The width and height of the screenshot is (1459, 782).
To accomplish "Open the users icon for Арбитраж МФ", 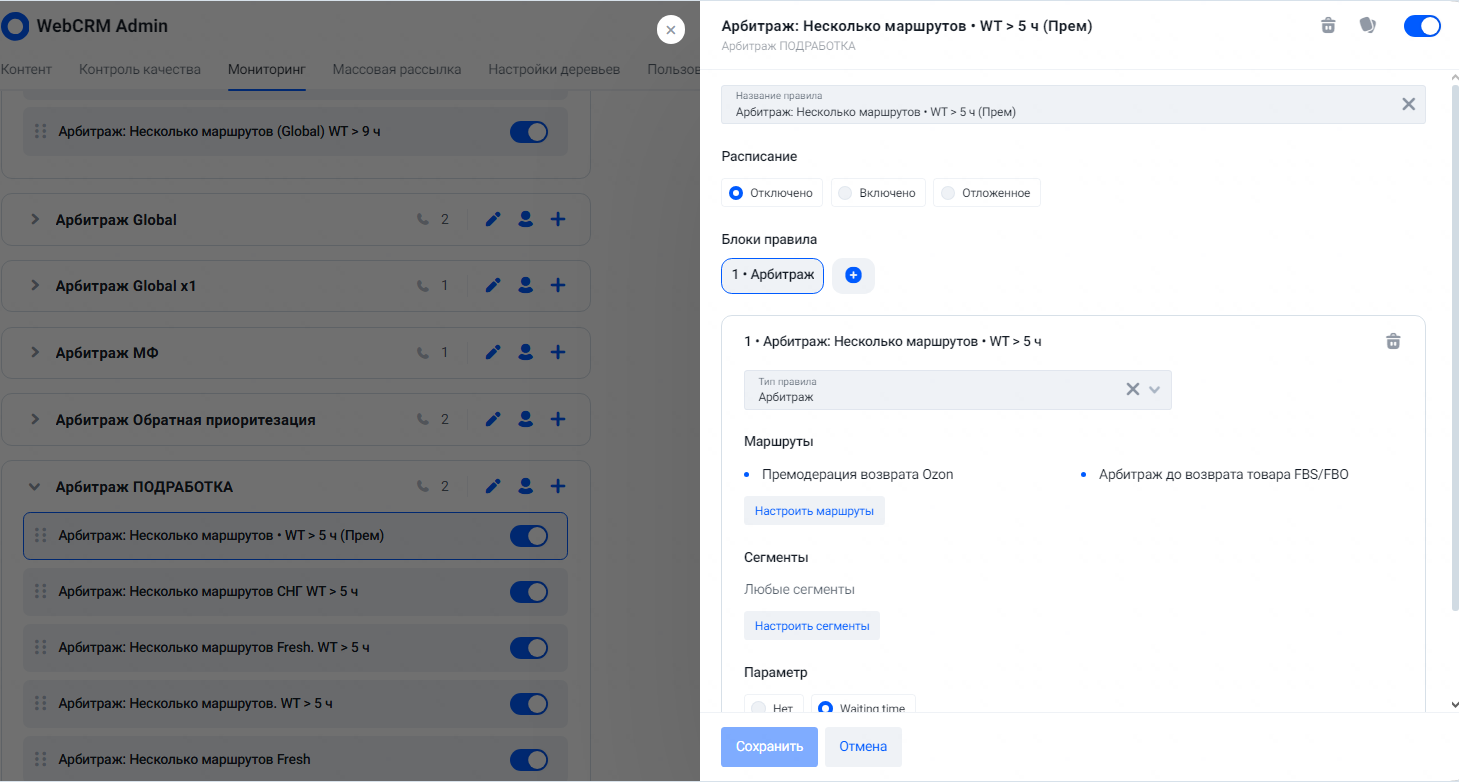I will tap(525, 353).
